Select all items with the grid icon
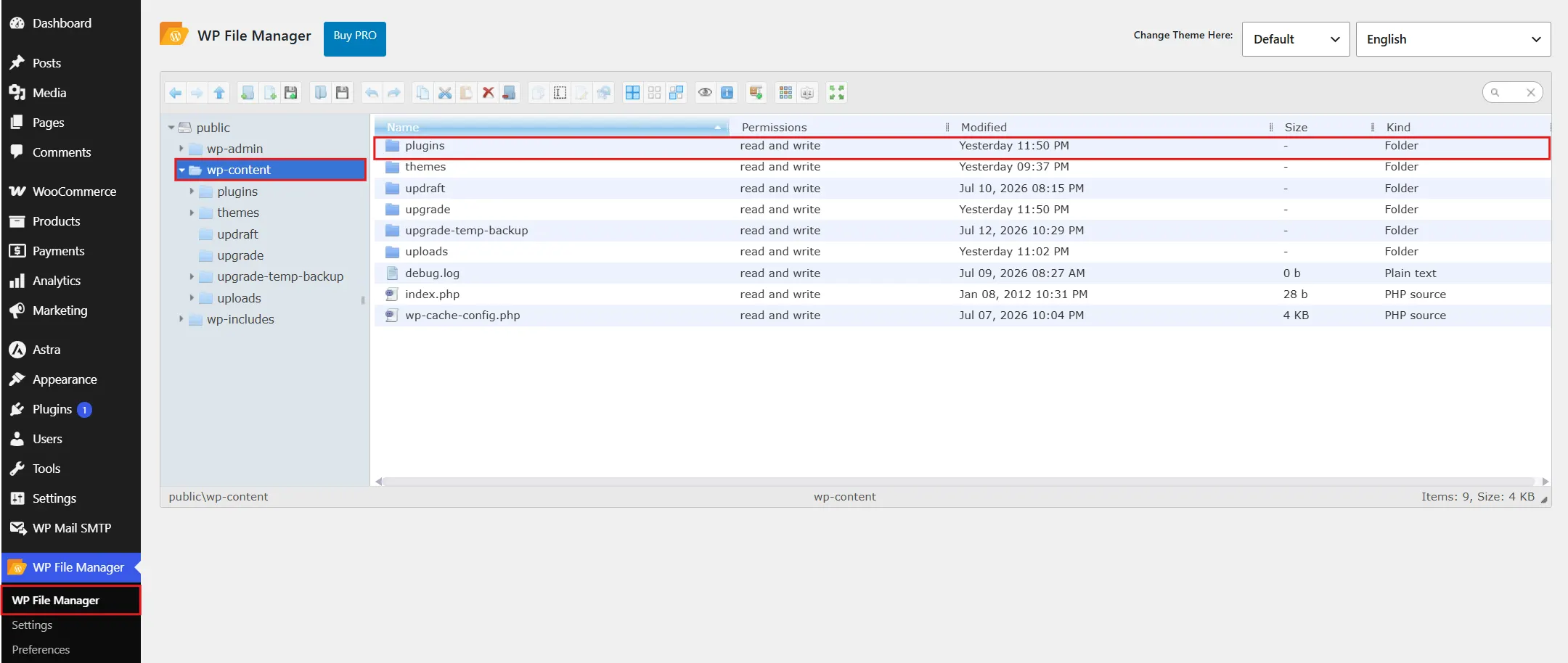The image size is (1568, 663). pyautogui.click(x=632, y=93)
